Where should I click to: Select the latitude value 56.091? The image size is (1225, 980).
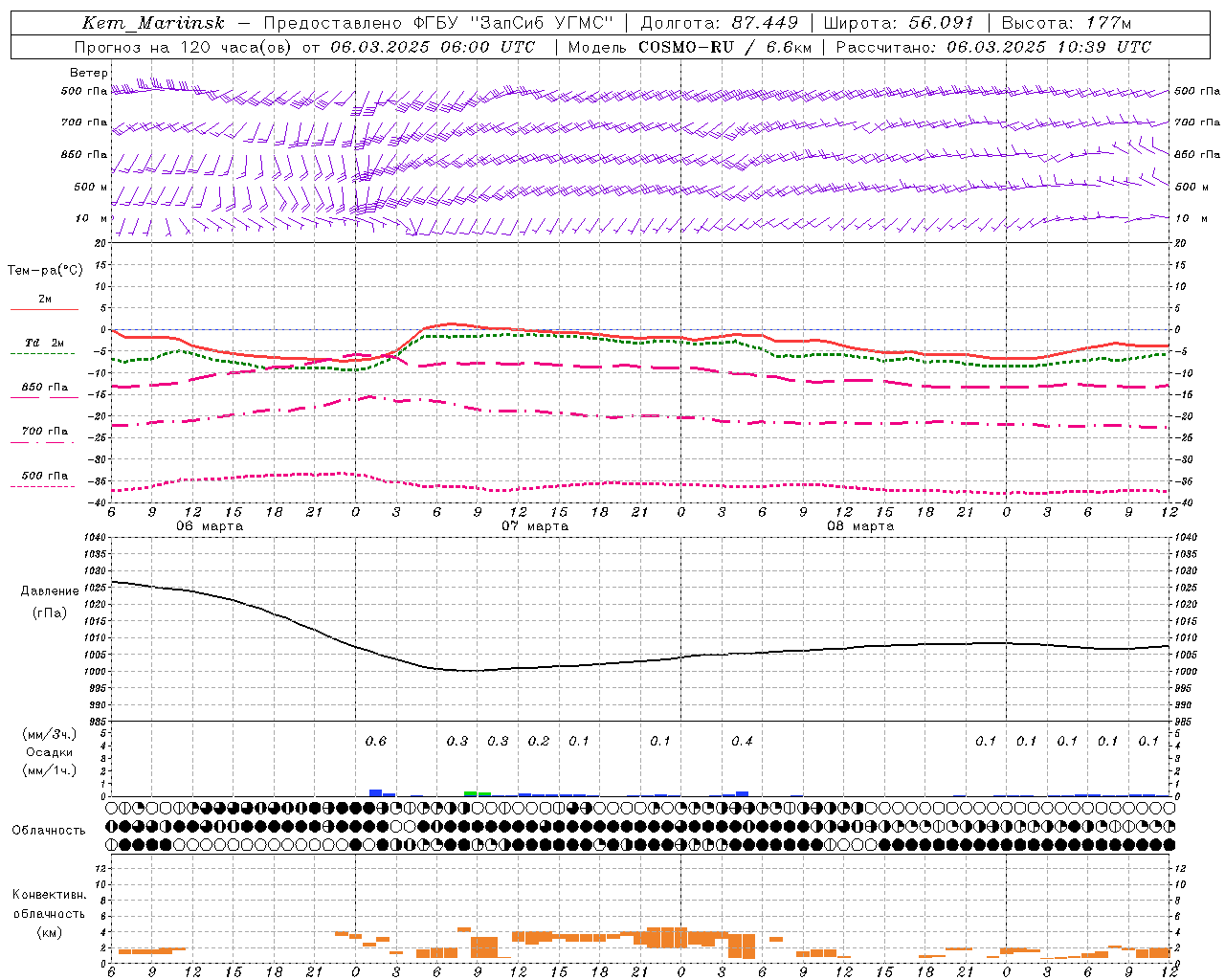(941, 23)
